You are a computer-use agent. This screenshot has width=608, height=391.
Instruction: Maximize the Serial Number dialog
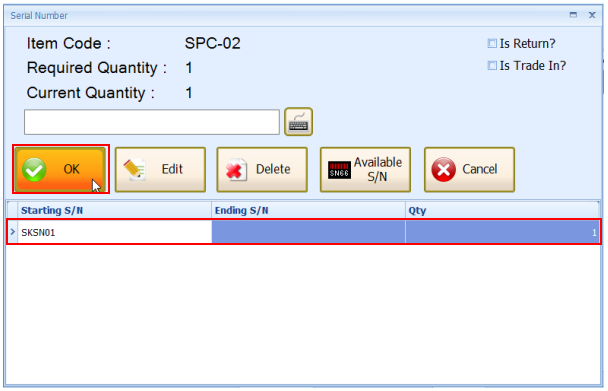point(573,15)
